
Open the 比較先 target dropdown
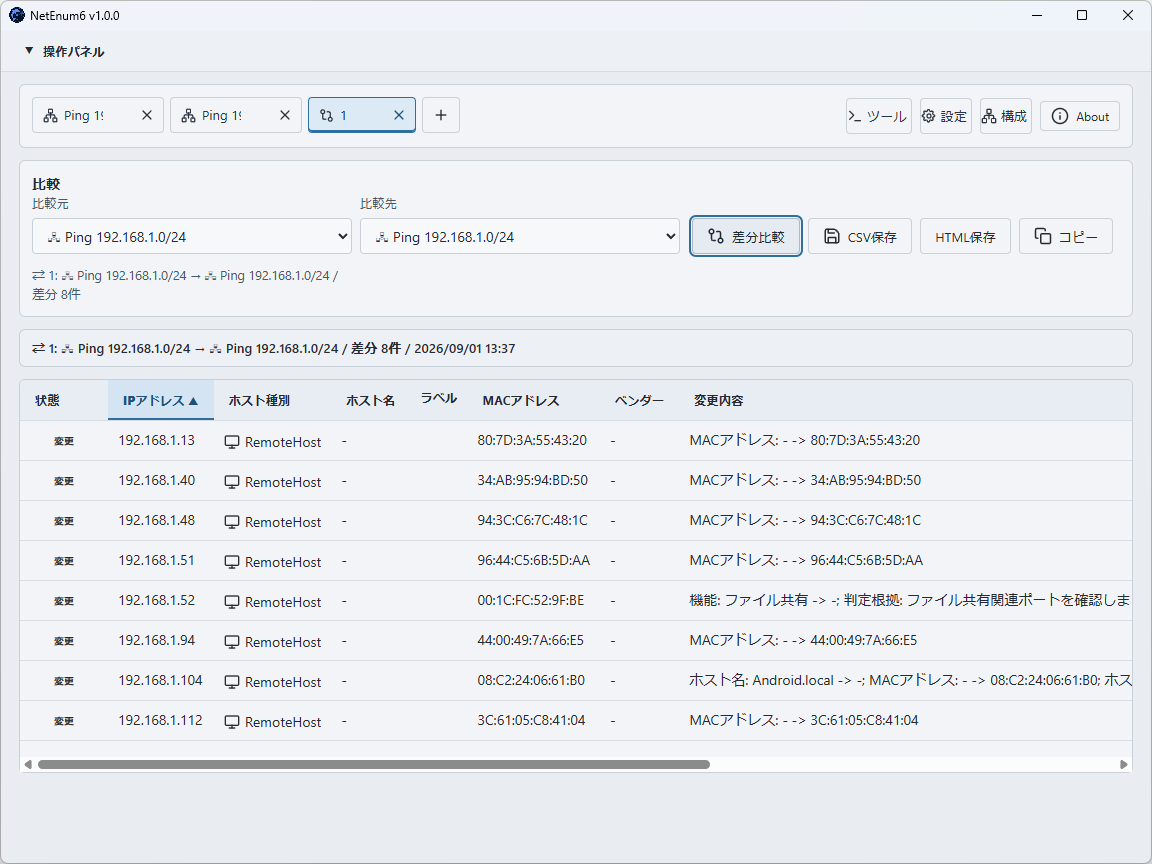[x=519, y=237]
